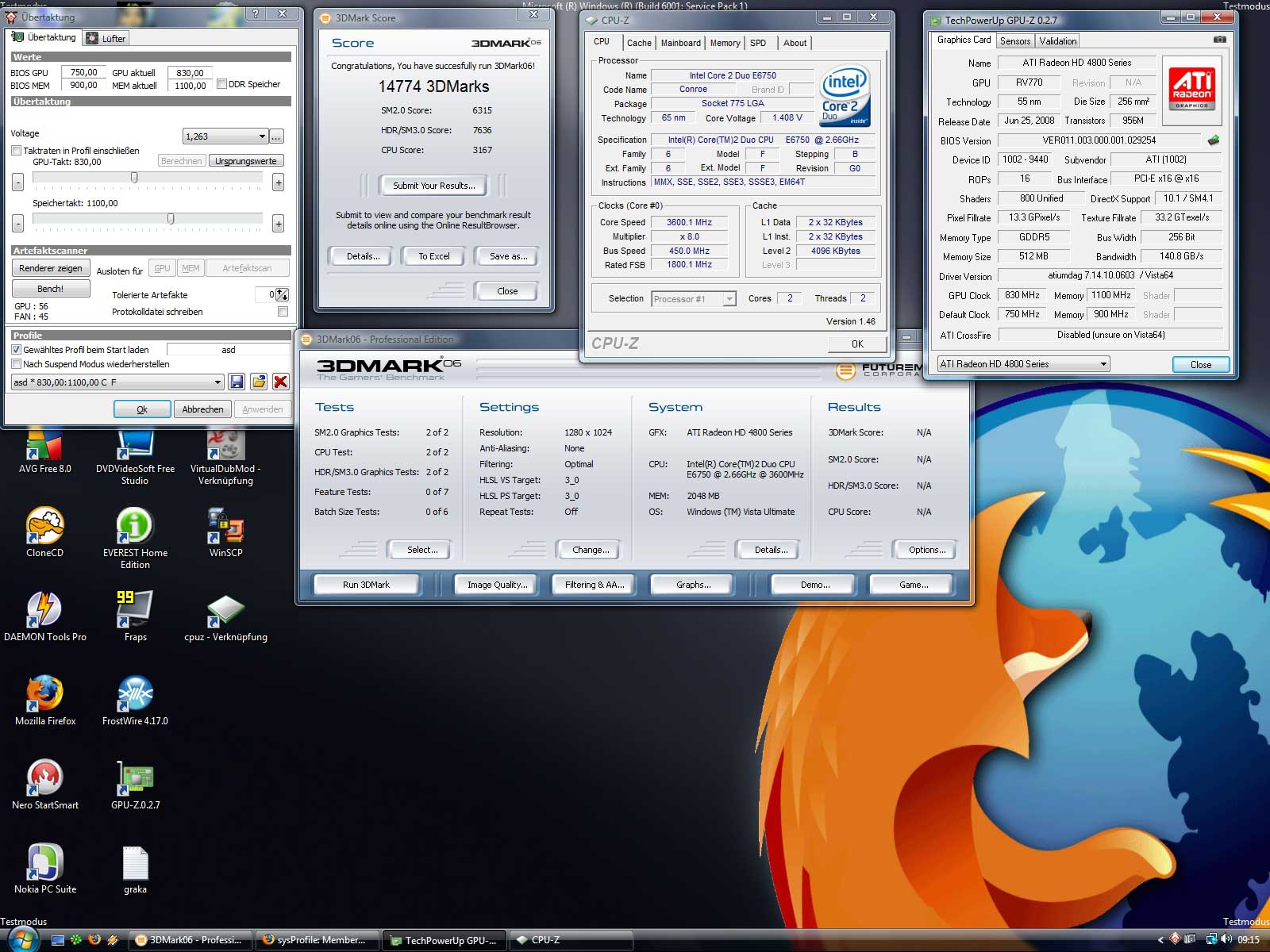The height and width of the screenshot is (952, 1270).
Task: Click the voltage ellipsis button
Action: (276, 136)
